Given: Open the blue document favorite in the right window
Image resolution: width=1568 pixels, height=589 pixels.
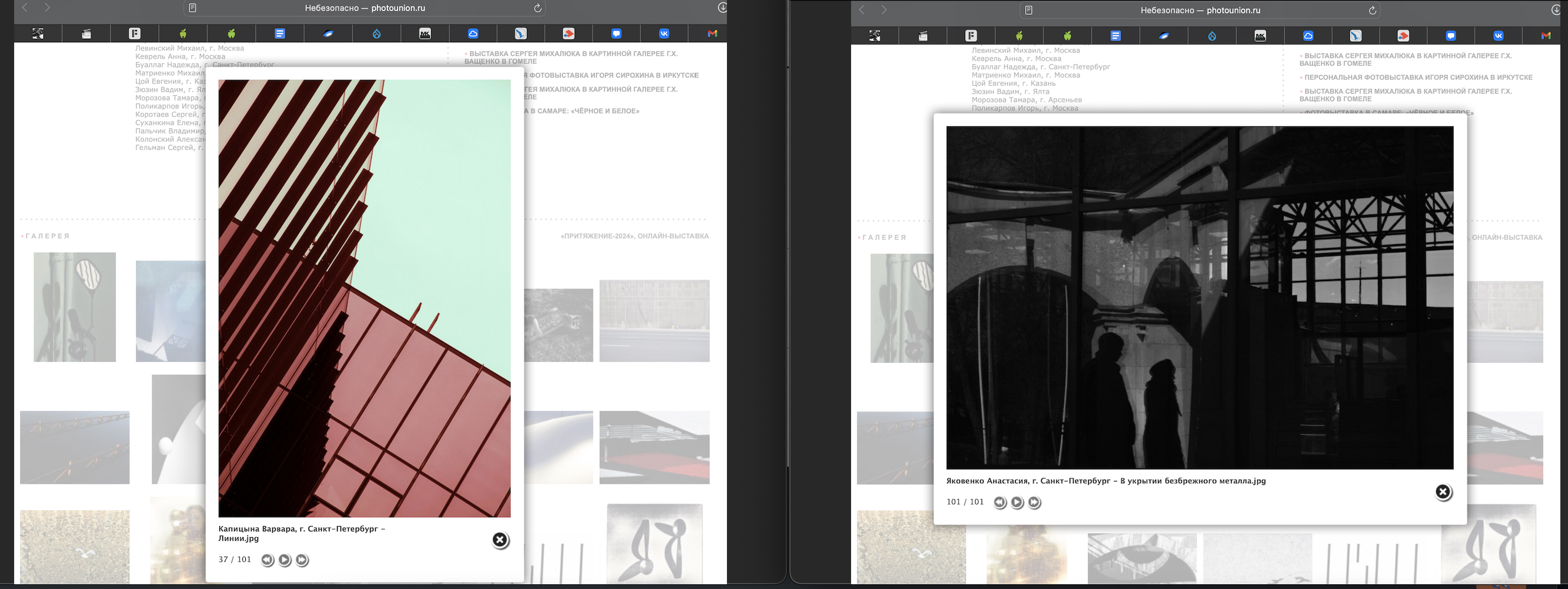Looking at the screenshot, I should pos(1115,36).
